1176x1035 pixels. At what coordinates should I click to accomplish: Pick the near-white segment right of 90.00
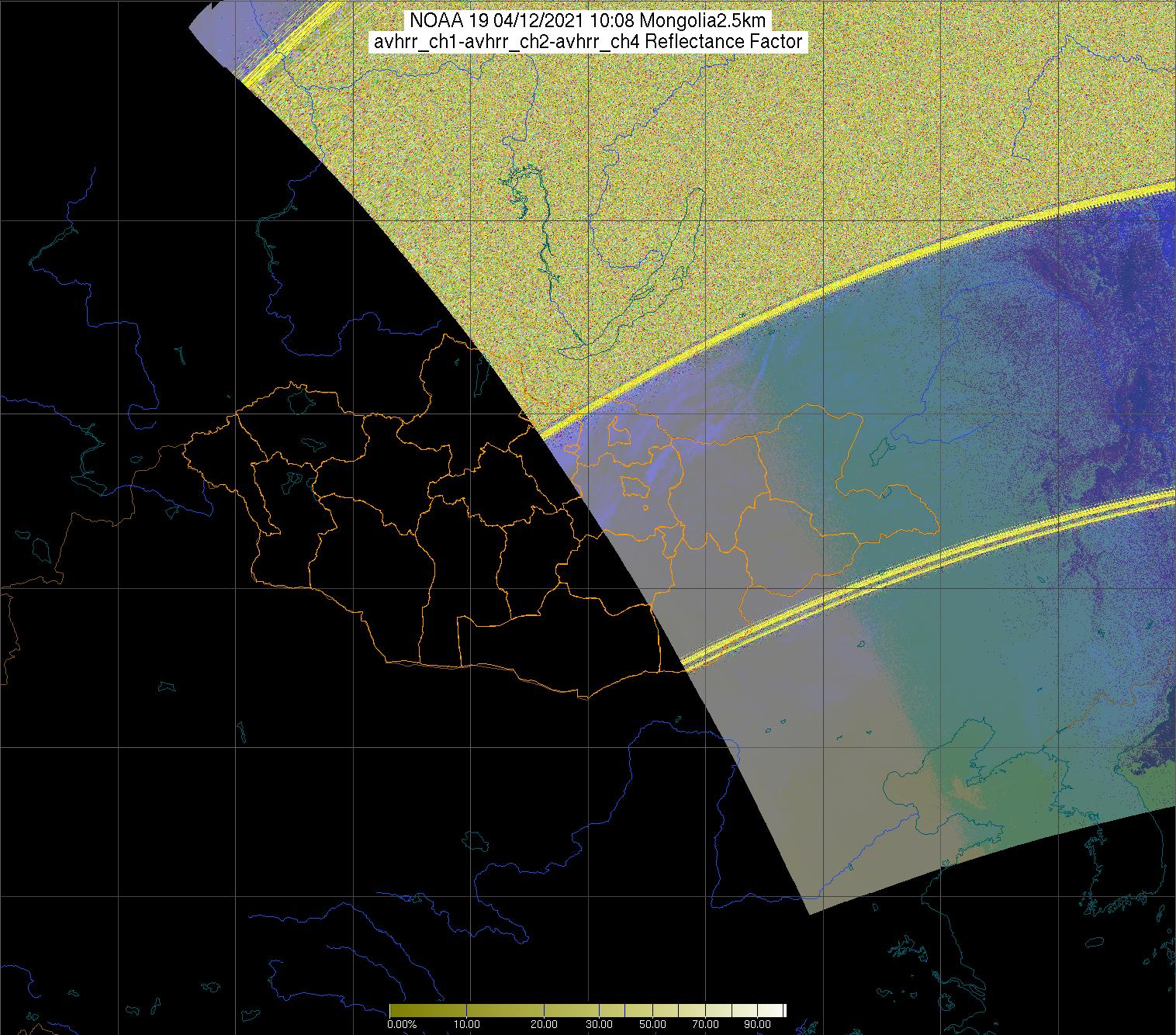772,1010
